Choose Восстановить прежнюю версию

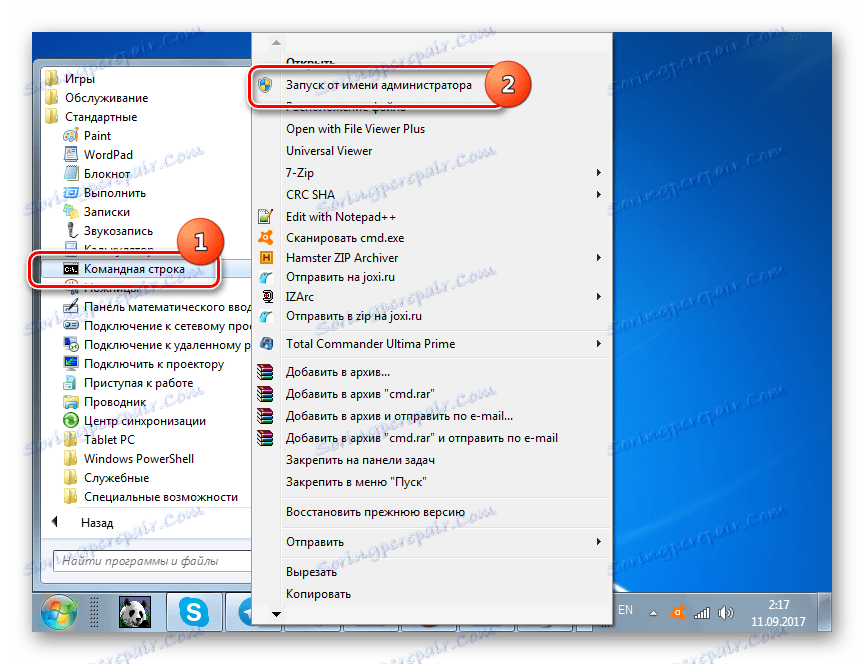[x=375, y=512]
